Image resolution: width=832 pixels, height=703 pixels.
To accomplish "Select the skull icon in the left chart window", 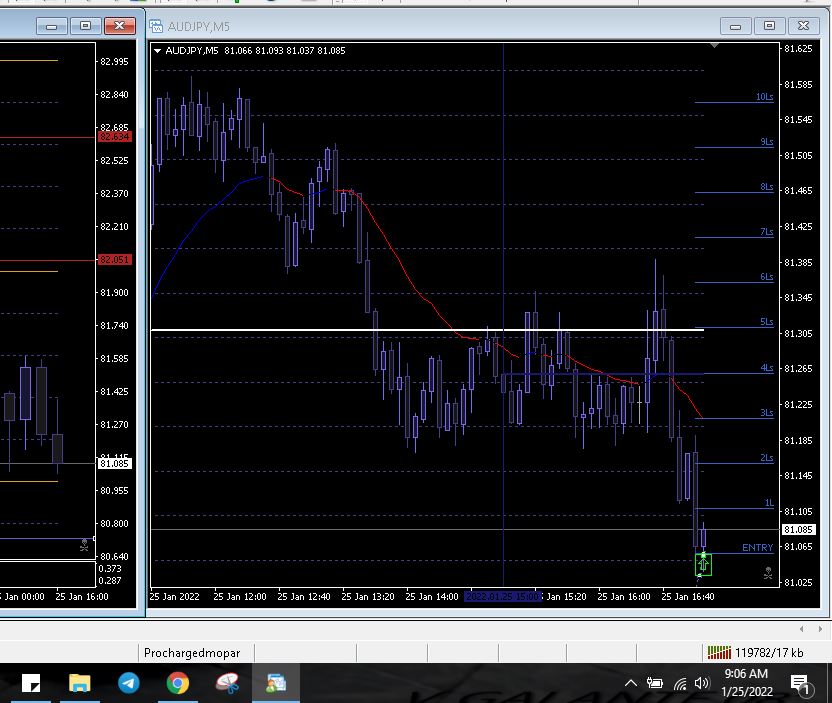I will click(84, 545).
